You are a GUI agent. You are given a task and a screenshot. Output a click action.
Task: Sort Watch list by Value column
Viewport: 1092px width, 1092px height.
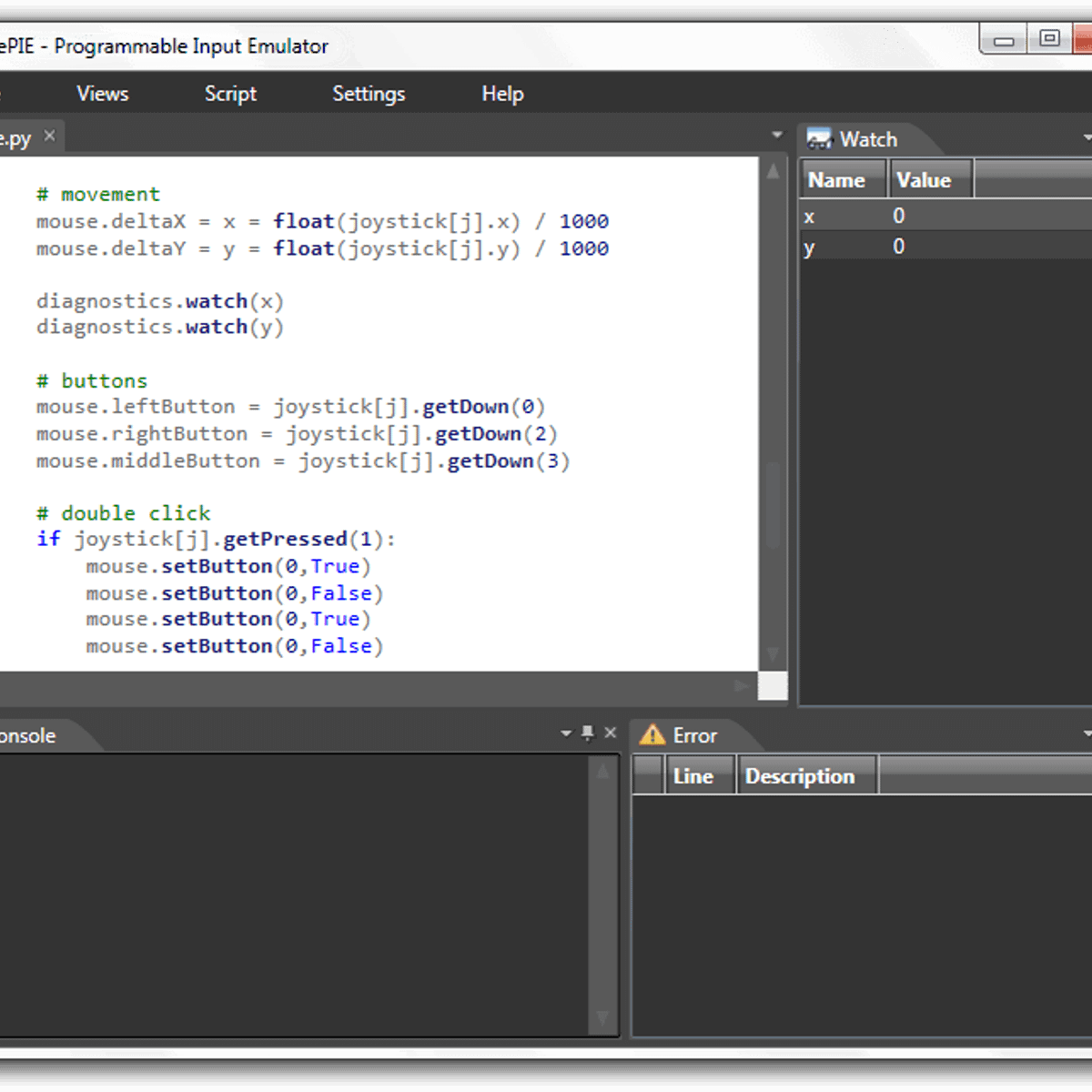[x=928, y=180]
